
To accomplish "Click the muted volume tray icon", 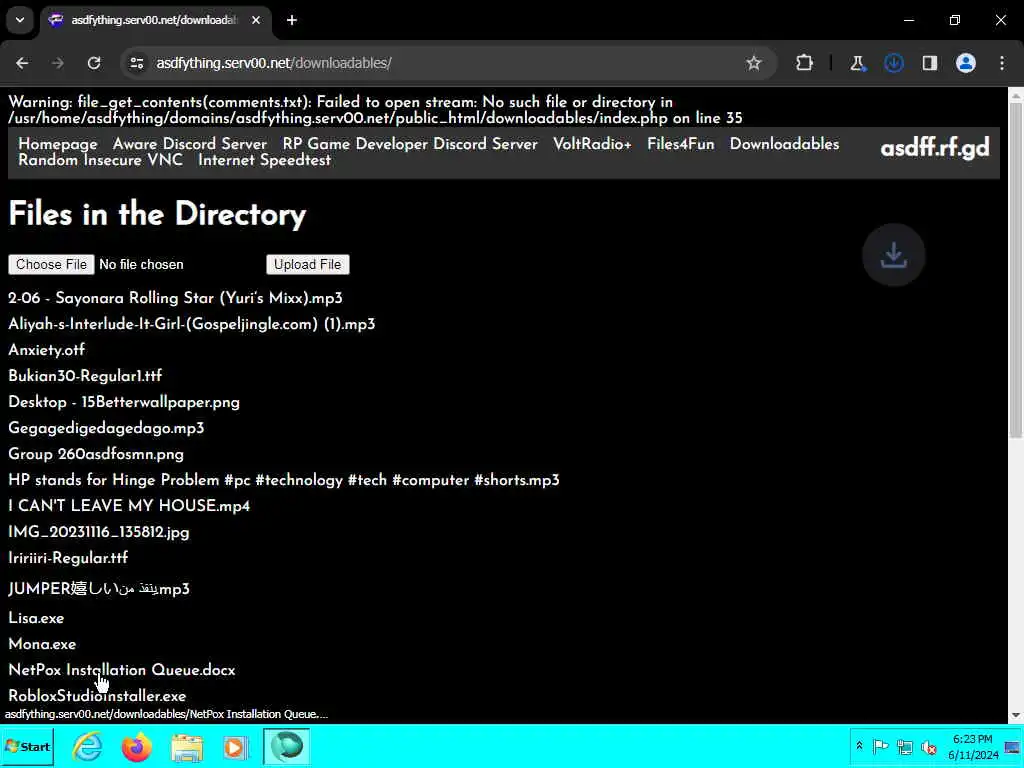I will 929,746.
